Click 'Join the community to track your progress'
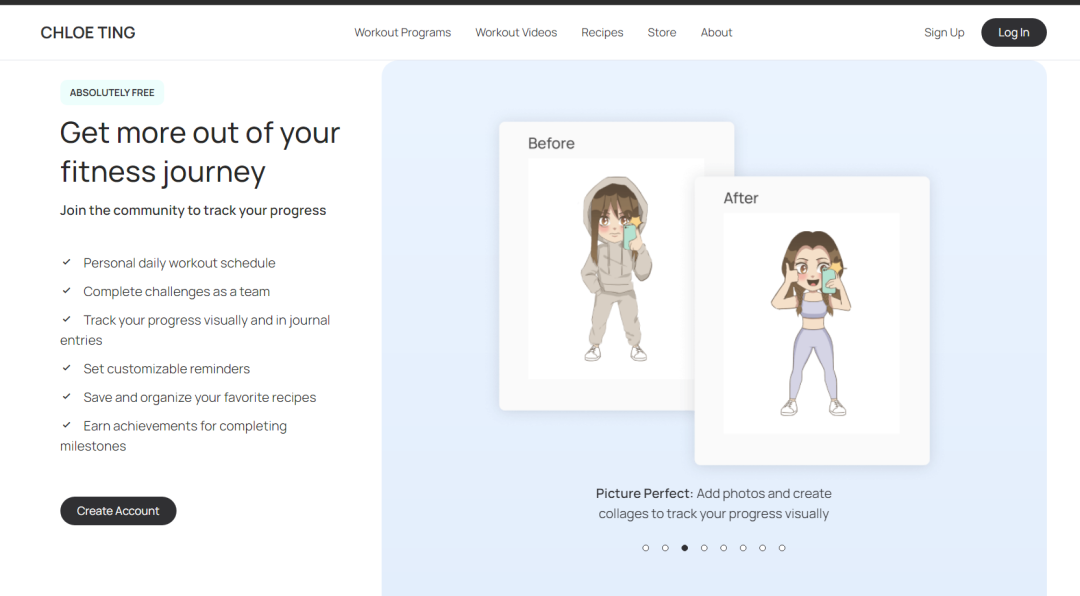This screenshot has width=1080, height=596. [x=193, y=210]
